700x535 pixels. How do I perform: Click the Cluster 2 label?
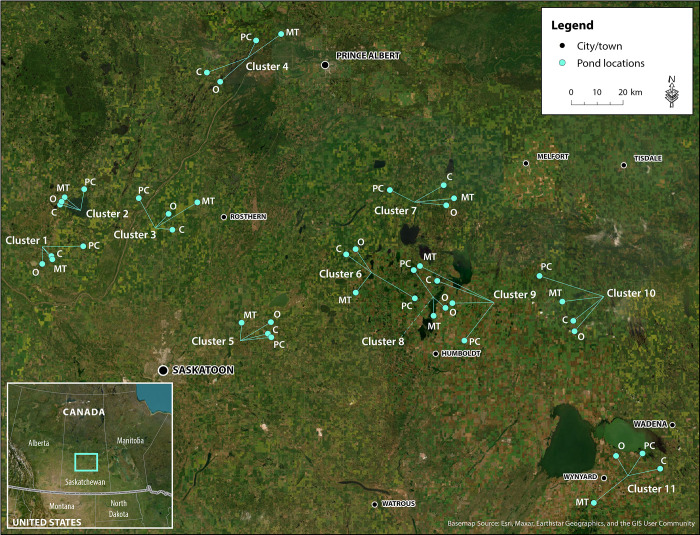(107, 214)
